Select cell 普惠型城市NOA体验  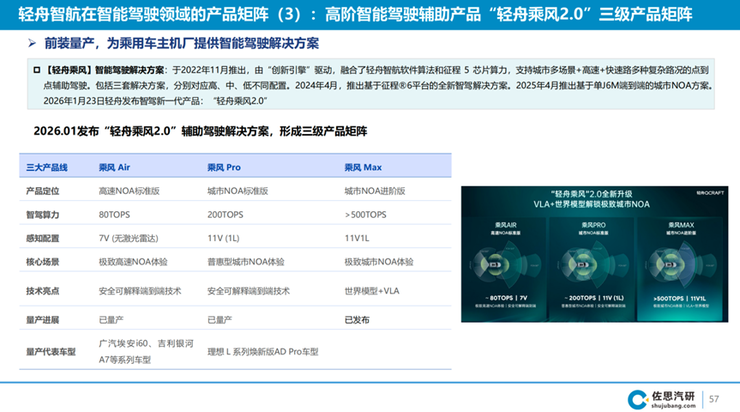[245, 261]
